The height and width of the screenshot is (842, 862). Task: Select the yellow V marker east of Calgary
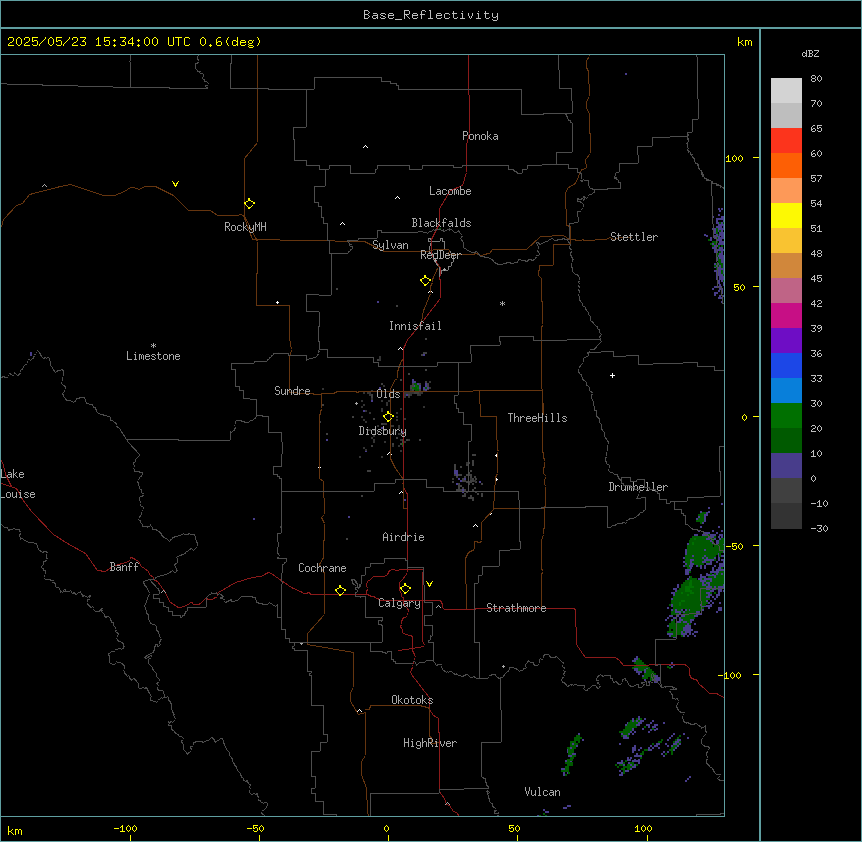(429, 584)
